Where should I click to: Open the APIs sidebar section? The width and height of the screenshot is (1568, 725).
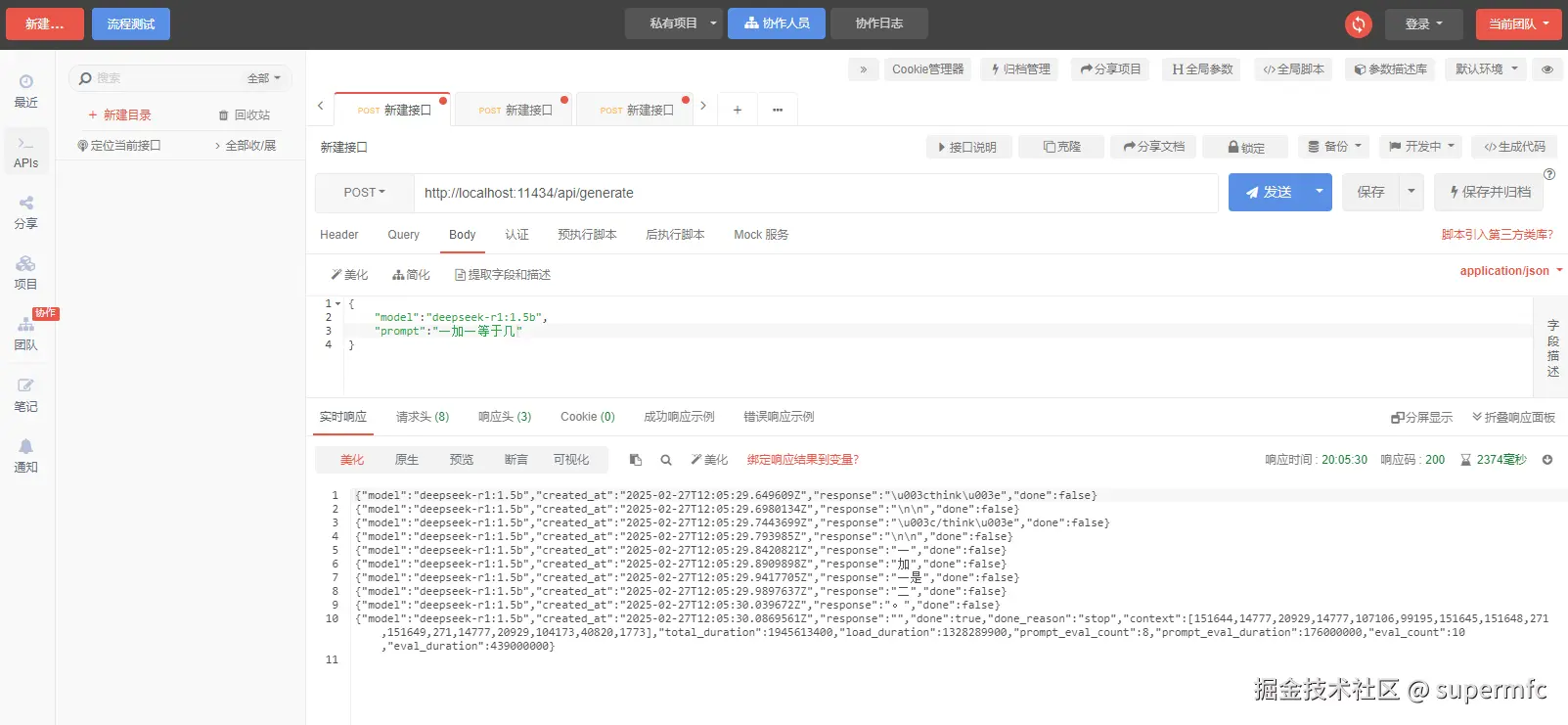pyautogui.click(x=26, y=153)
